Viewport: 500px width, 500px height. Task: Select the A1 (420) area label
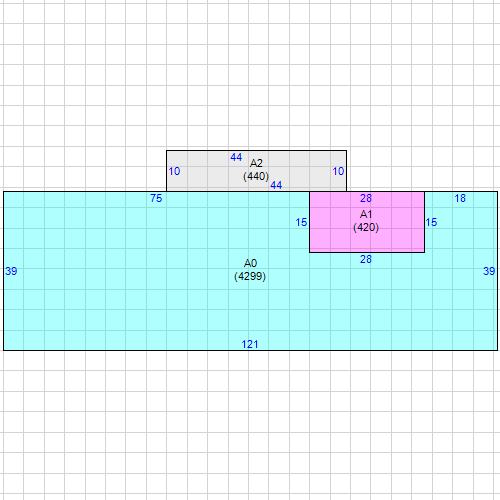366,221
